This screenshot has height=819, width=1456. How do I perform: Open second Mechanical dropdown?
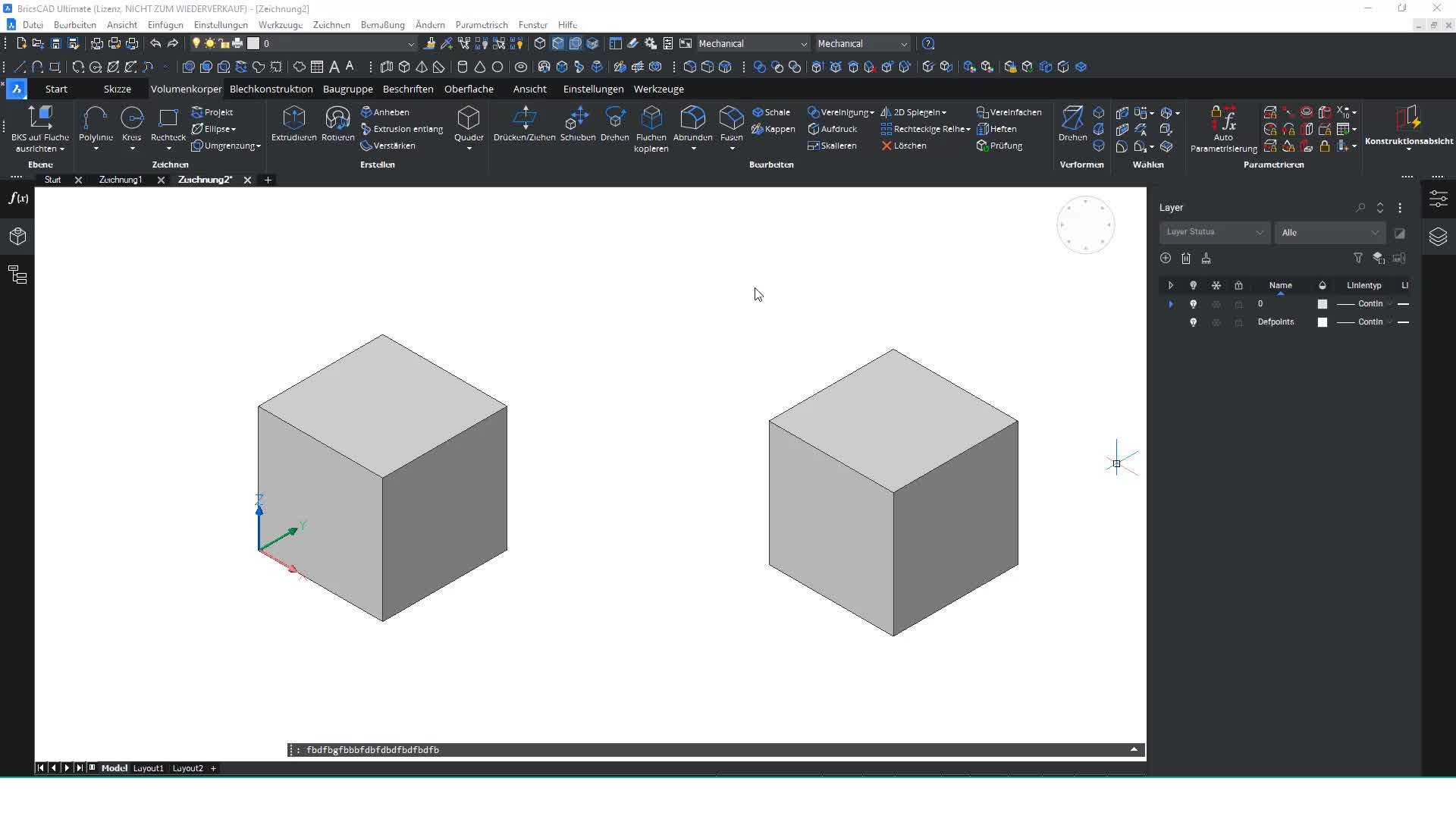click(x=861, y=43)
